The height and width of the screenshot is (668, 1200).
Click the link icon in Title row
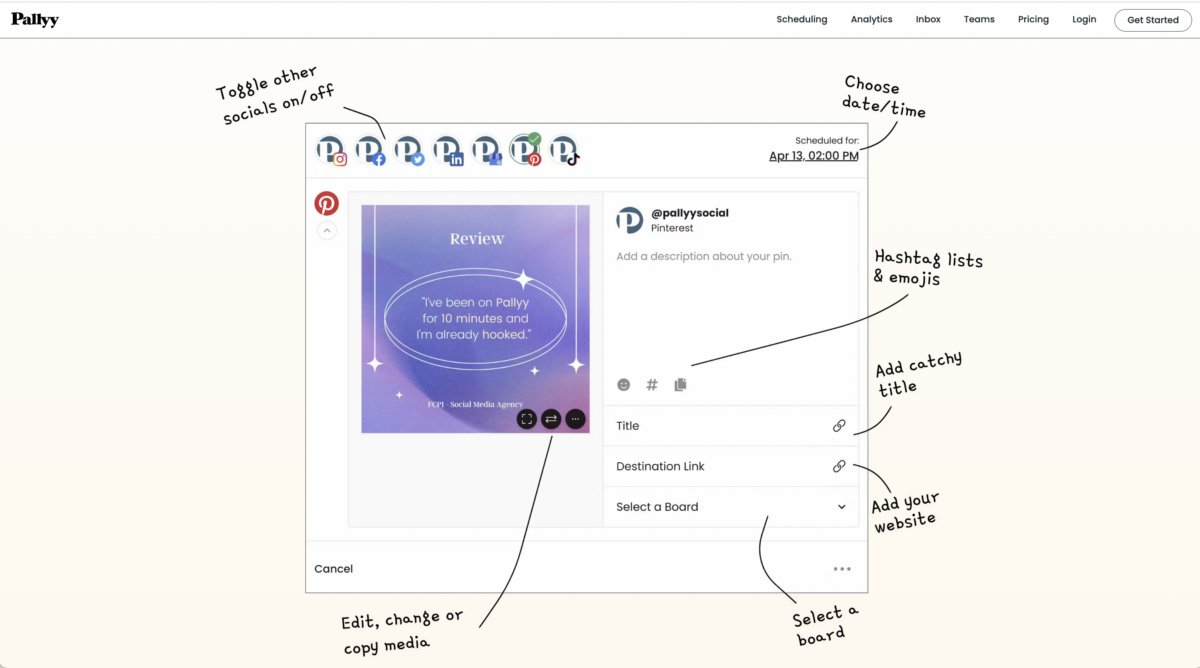click(839, 426)
